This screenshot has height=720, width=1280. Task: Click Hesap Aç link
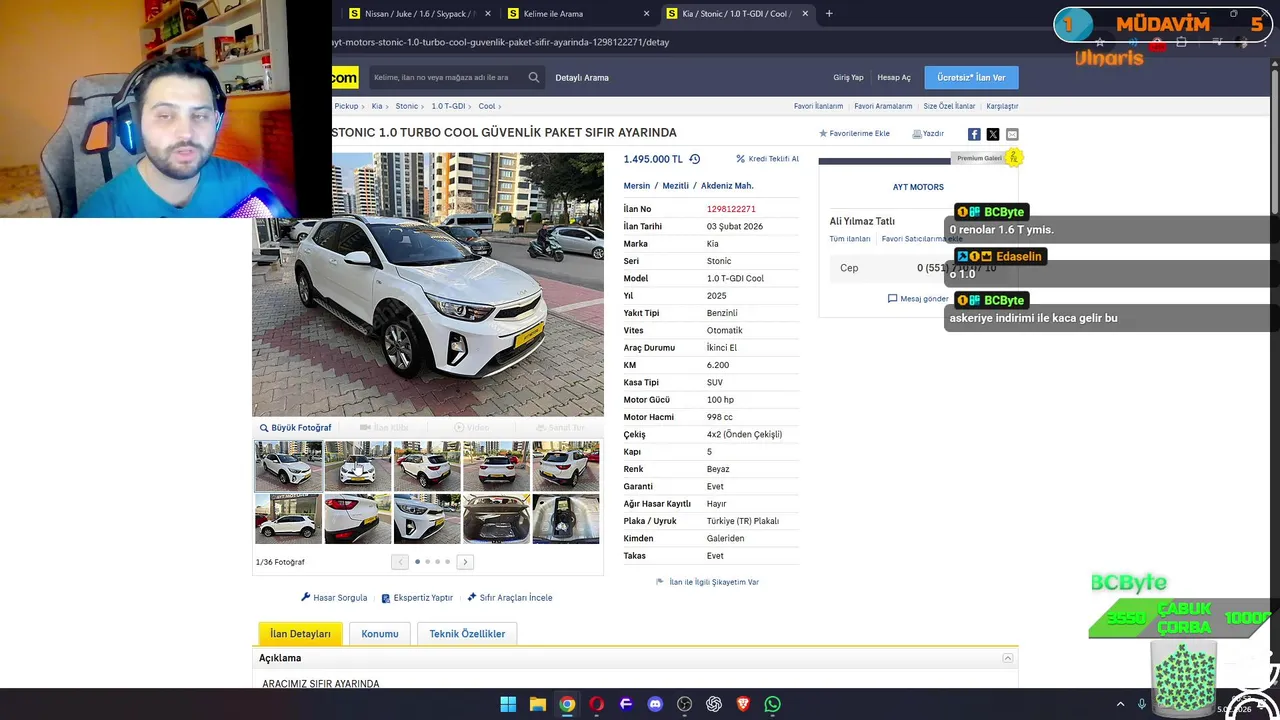tap(894, 77)
